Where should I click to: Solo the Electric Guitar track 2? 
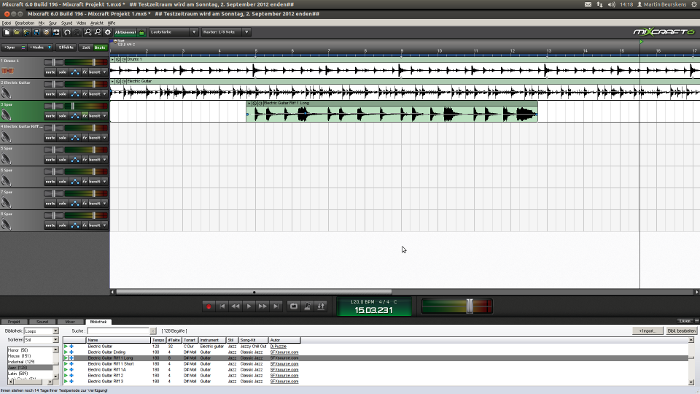[x=62, y=94]
